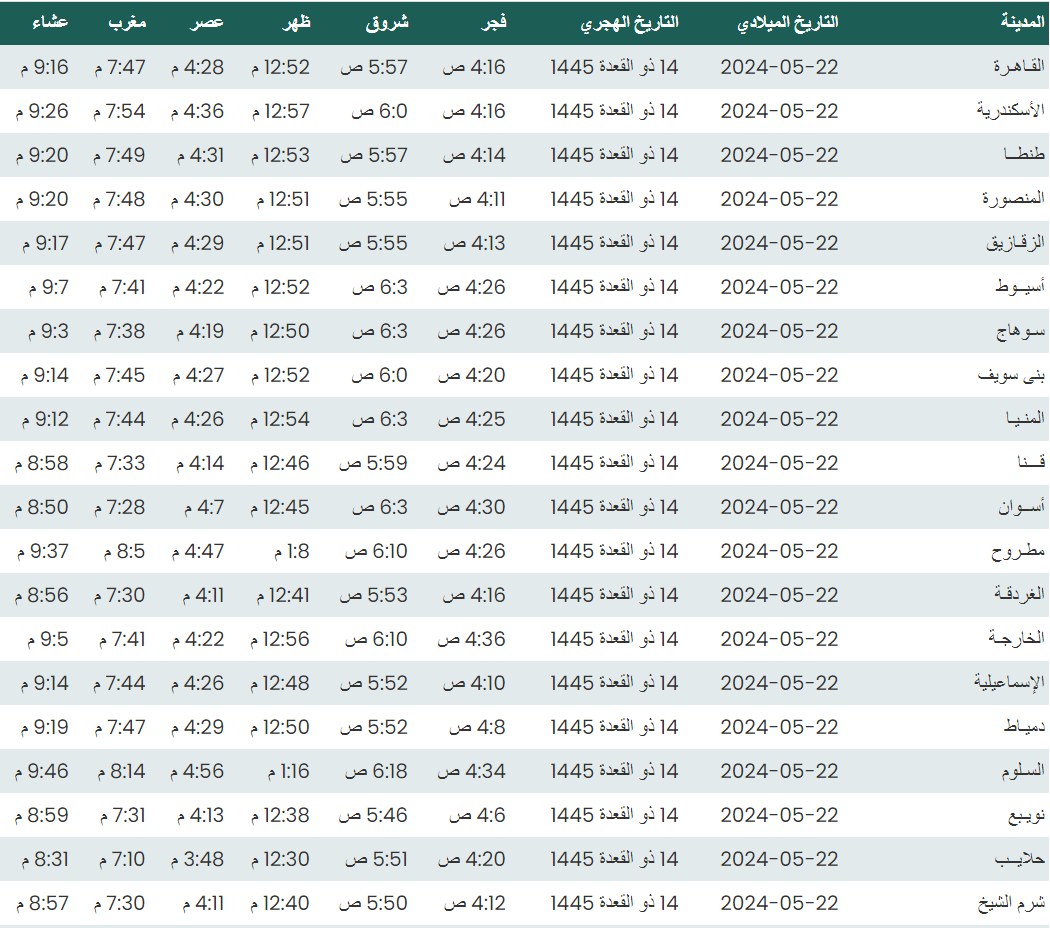Click the التاريخ الهجري column header
The image size is (1050, 928).
click(628, 22)
